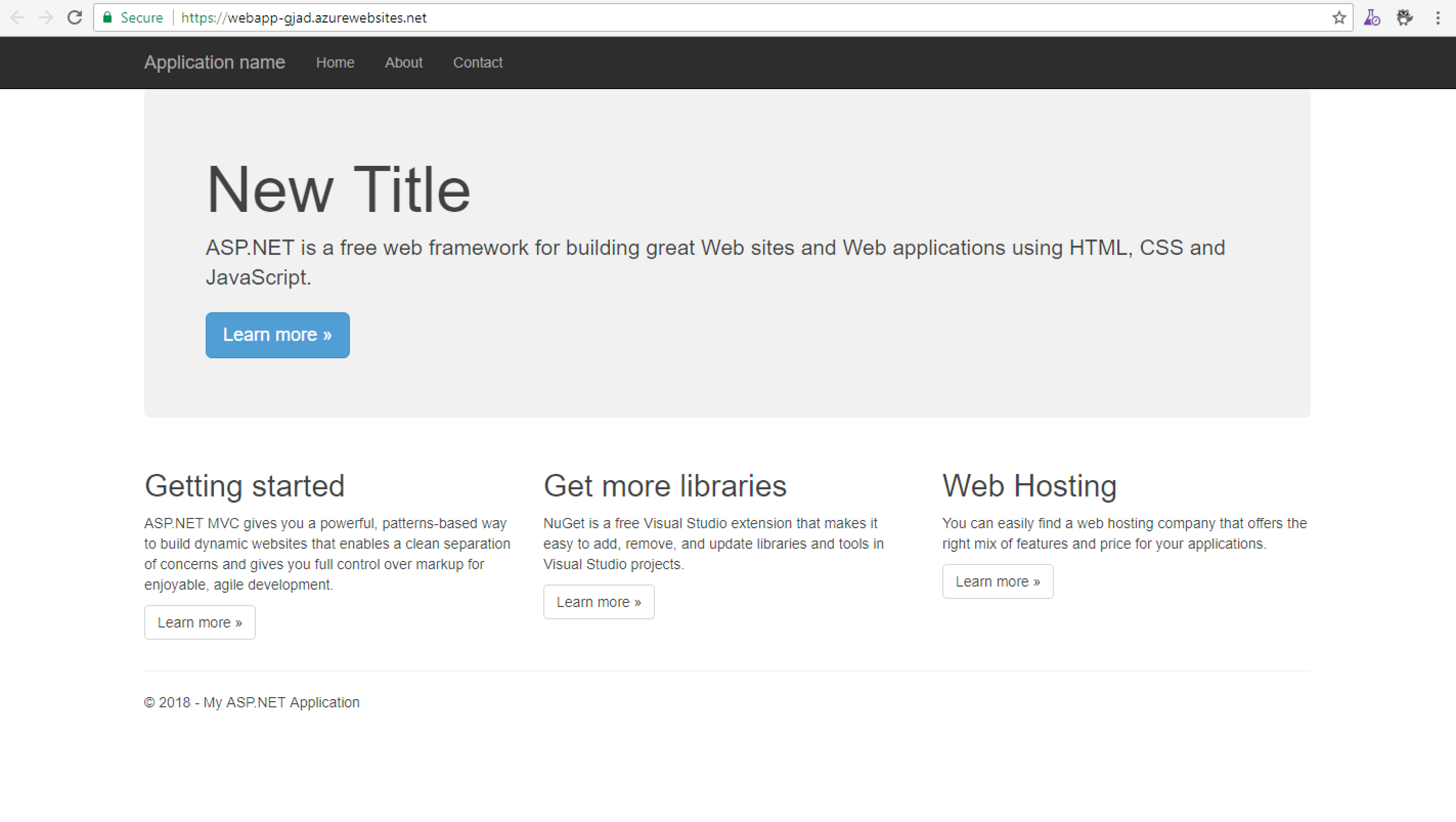Click the Application name brand link
The image size is (1456, 822).
tap(214, 62)
